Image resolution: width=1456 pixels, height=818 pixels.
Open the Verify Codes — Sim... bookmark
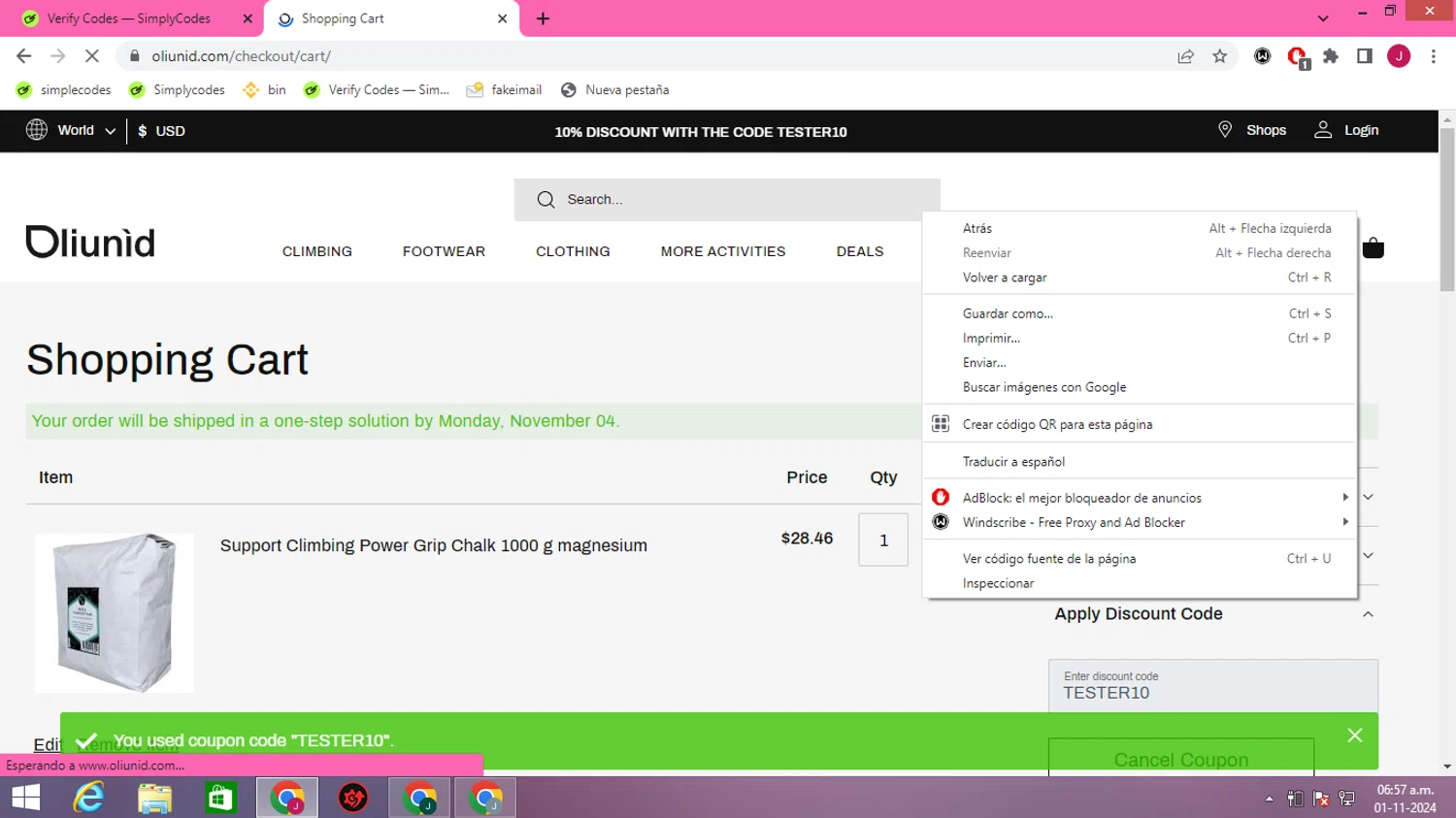377,90
